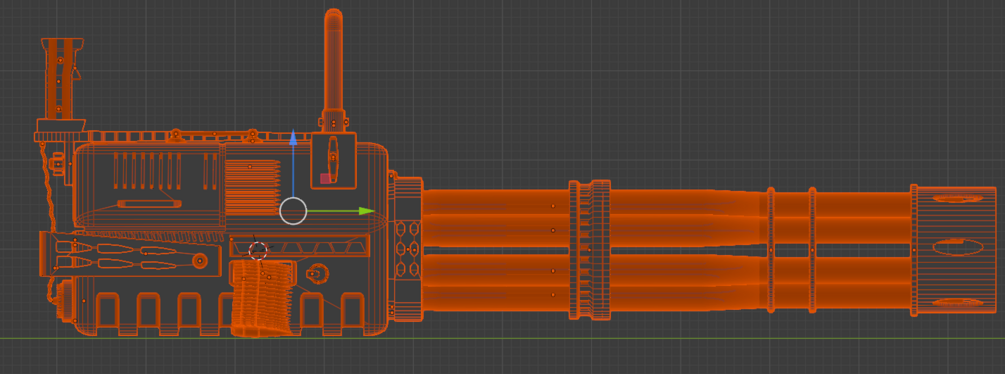1005x374 pixels.
Task: Select the rear sight tower at left
Action: pos(62,80)
